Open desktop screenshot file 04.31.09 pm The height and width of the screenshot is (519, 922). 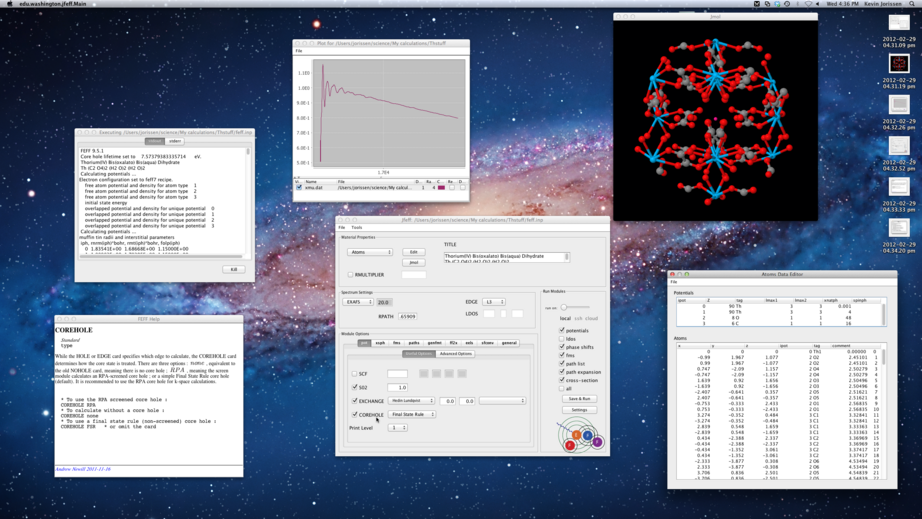pos(899,22)
